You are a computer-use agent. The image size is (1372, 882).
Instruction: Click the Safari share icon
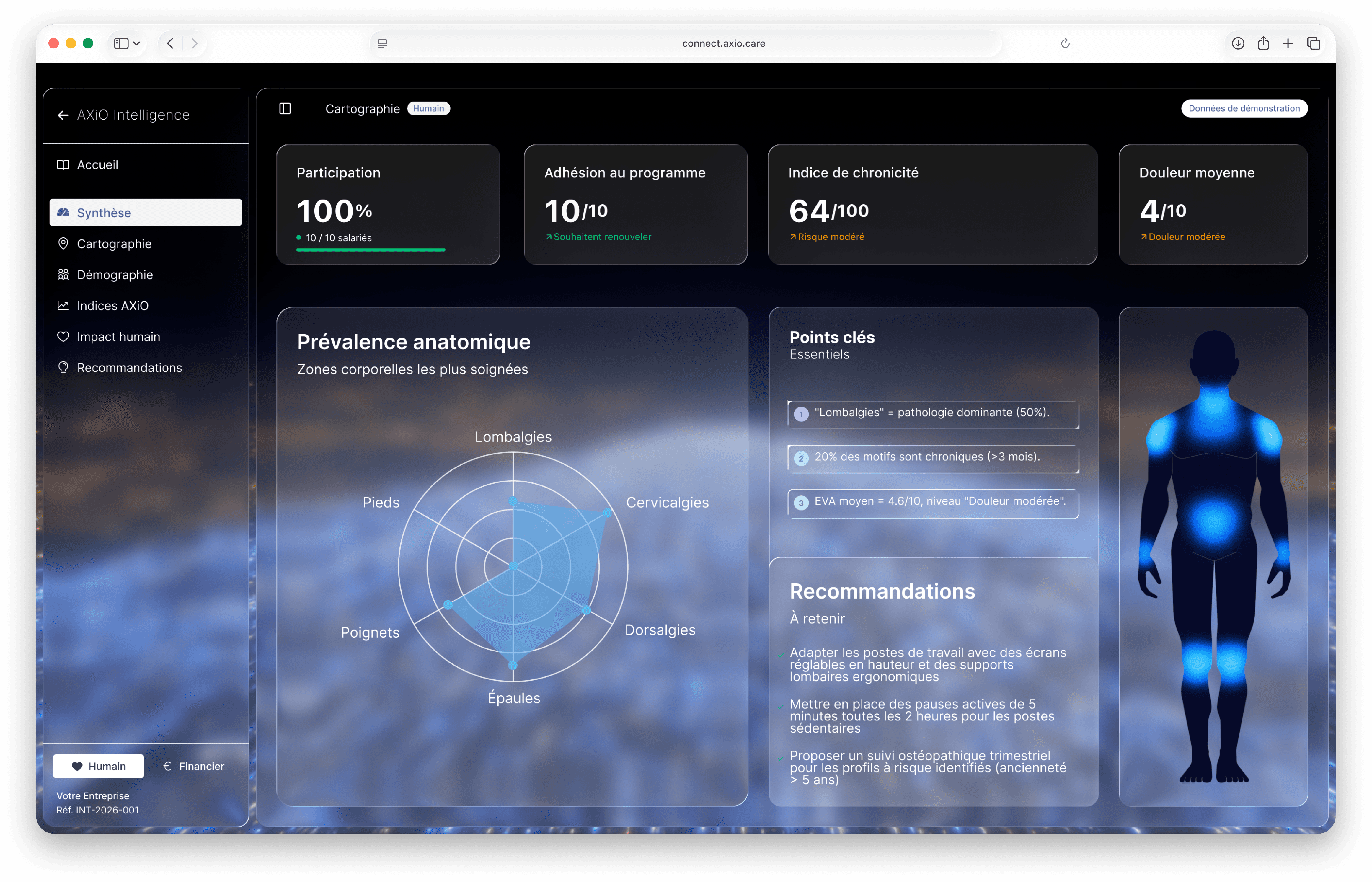[1263, 43]
